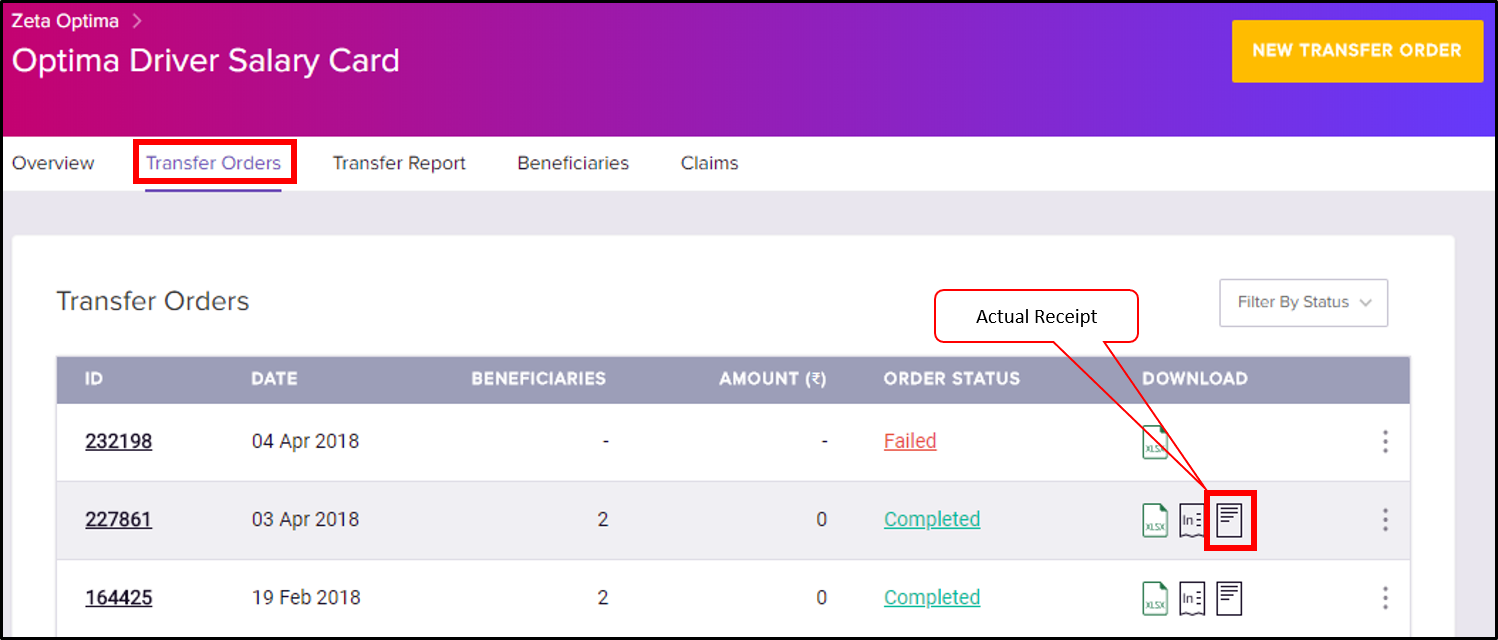Open more options for order 164425
Image resolution: width=1498 pixels, height=640 pixels.
[x=1385, y=598]
